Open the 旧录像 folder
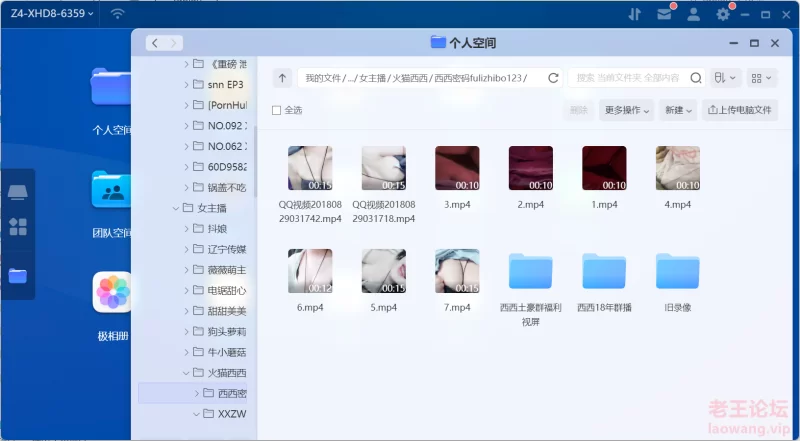Image resolution: width=800 pixels, height=441 pixels. [x=677, y=283]
